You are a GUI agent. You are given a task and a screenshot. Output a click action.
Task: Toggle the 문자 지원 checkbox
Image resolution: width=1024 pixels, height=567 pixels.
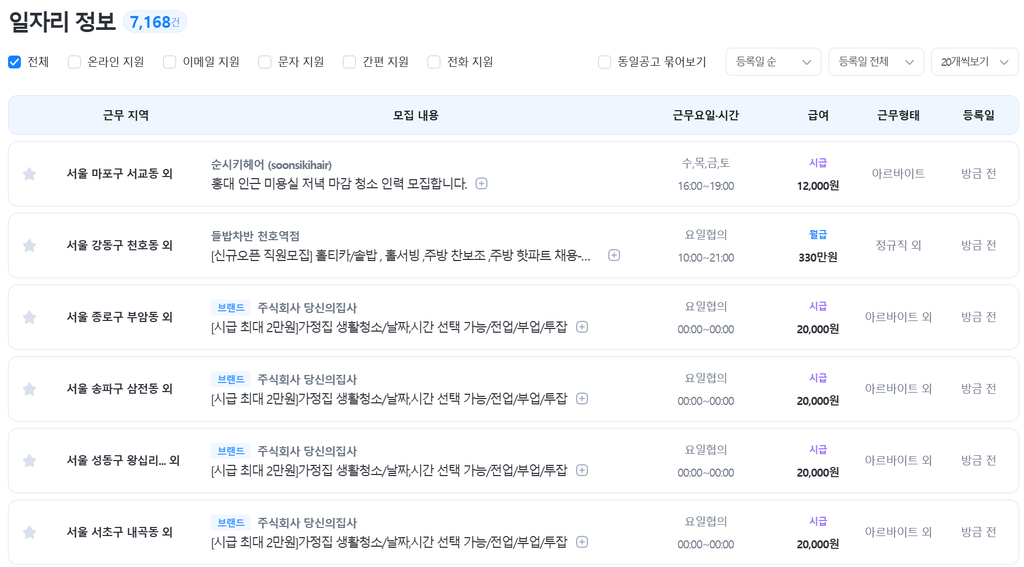coord(264,62)
